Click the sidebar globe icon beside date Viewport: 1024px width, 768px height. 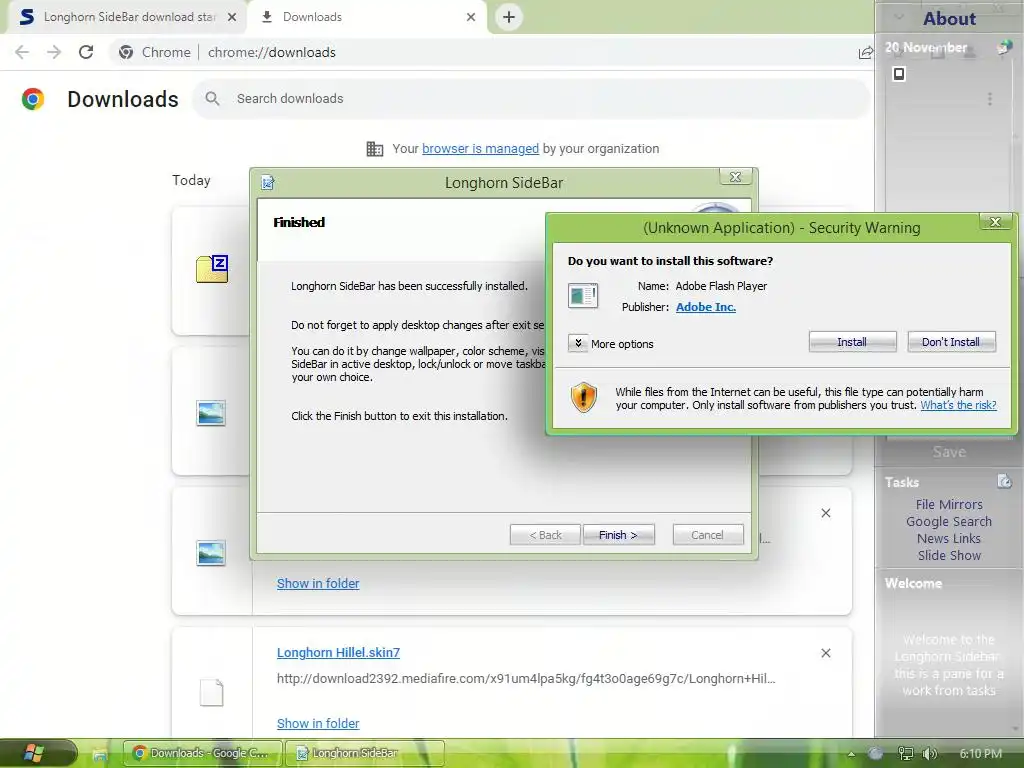tap(1004, 48)
